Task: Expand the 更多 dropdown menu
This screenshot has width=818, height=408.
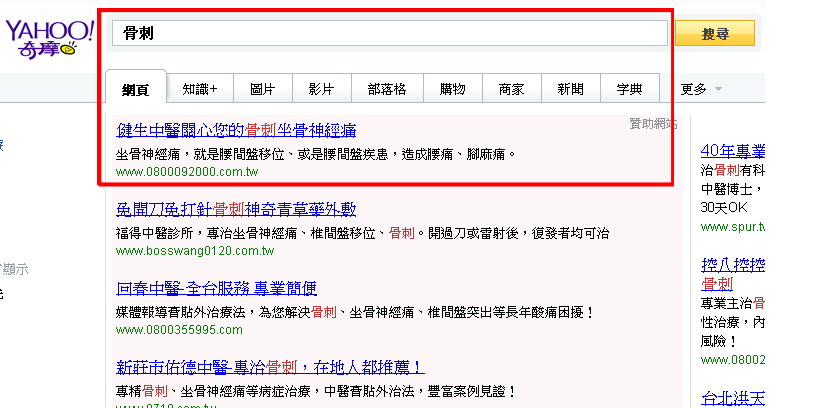Action: pyautogui.click(x=701, y=89)
